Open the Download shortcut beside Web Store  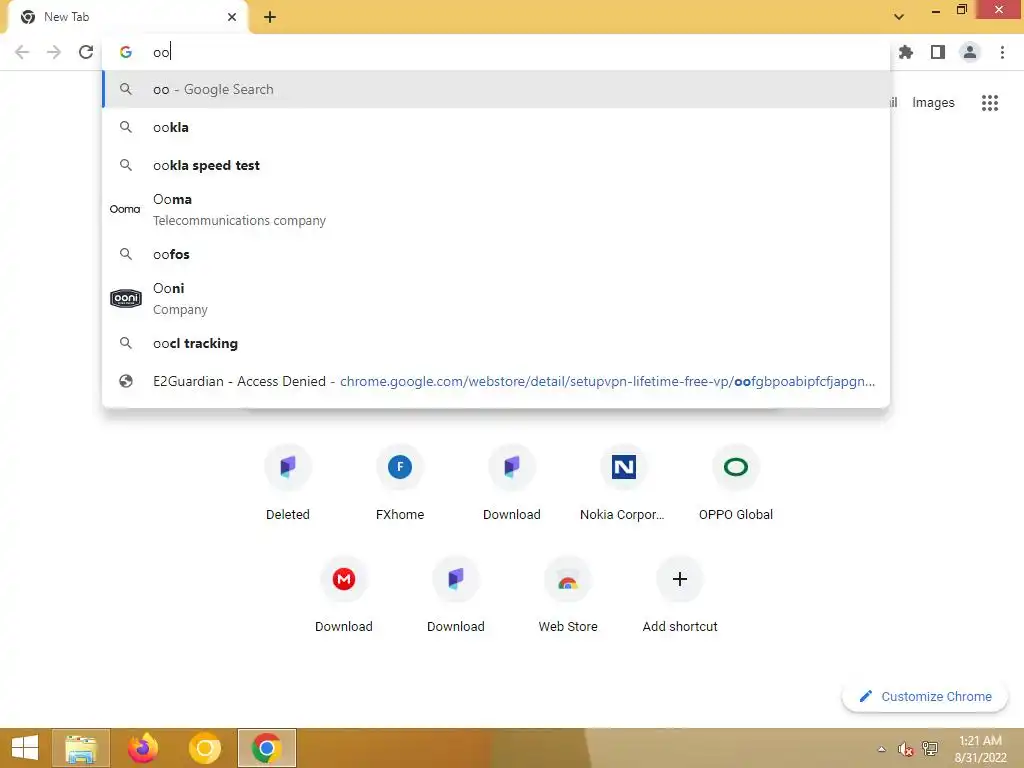(456, 595)
